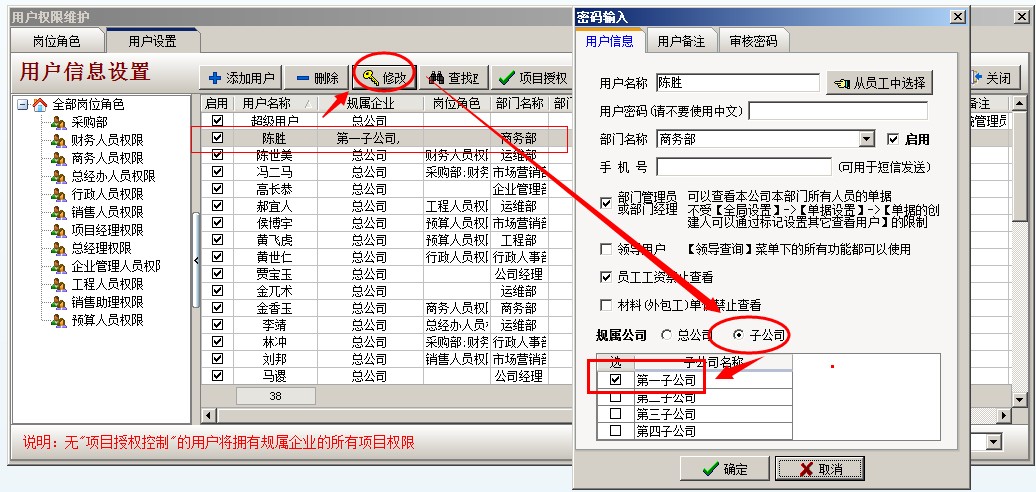Viewport: 1036px width, 492px height.
Task: Toggle the 启用 checkbox beside department name
Action: 894,139
